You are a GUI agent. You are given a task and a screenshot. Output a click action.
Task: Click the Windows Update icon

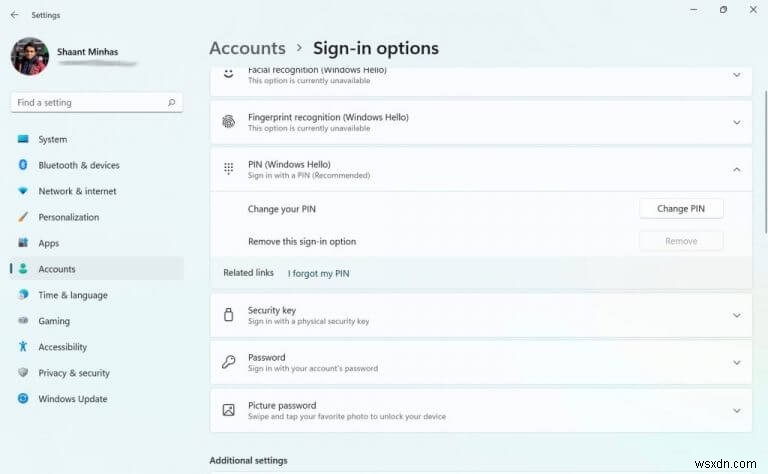(x=23, y=399)
